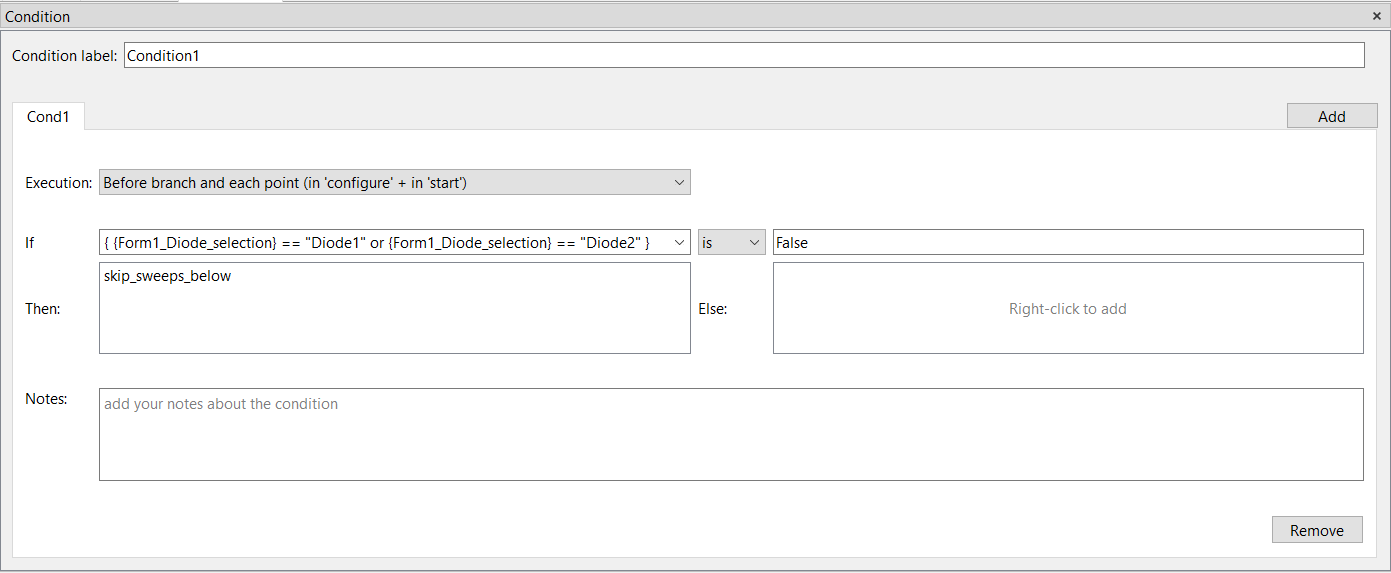The image size is (1391, 573).
Task: Click the 'Then:' caption
Action: click(43, 309)
